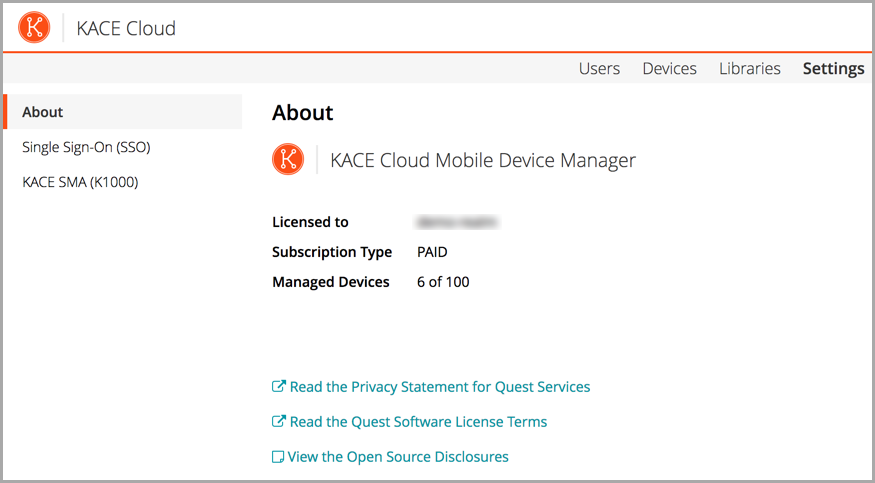Click the external-link icon beside License Terms

[x=279, y=421]
